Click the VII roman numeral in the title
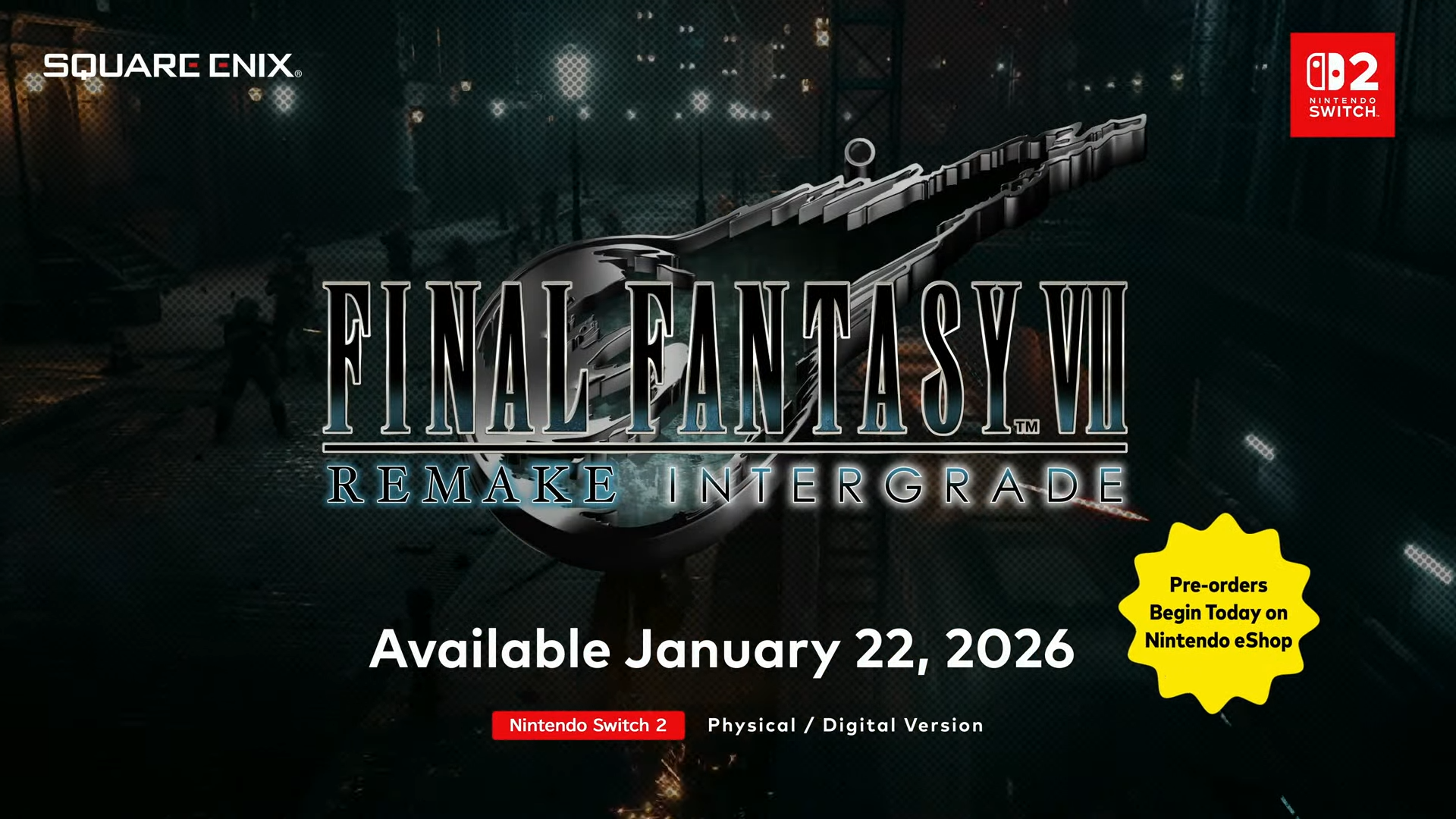 tap(1083, 357)
